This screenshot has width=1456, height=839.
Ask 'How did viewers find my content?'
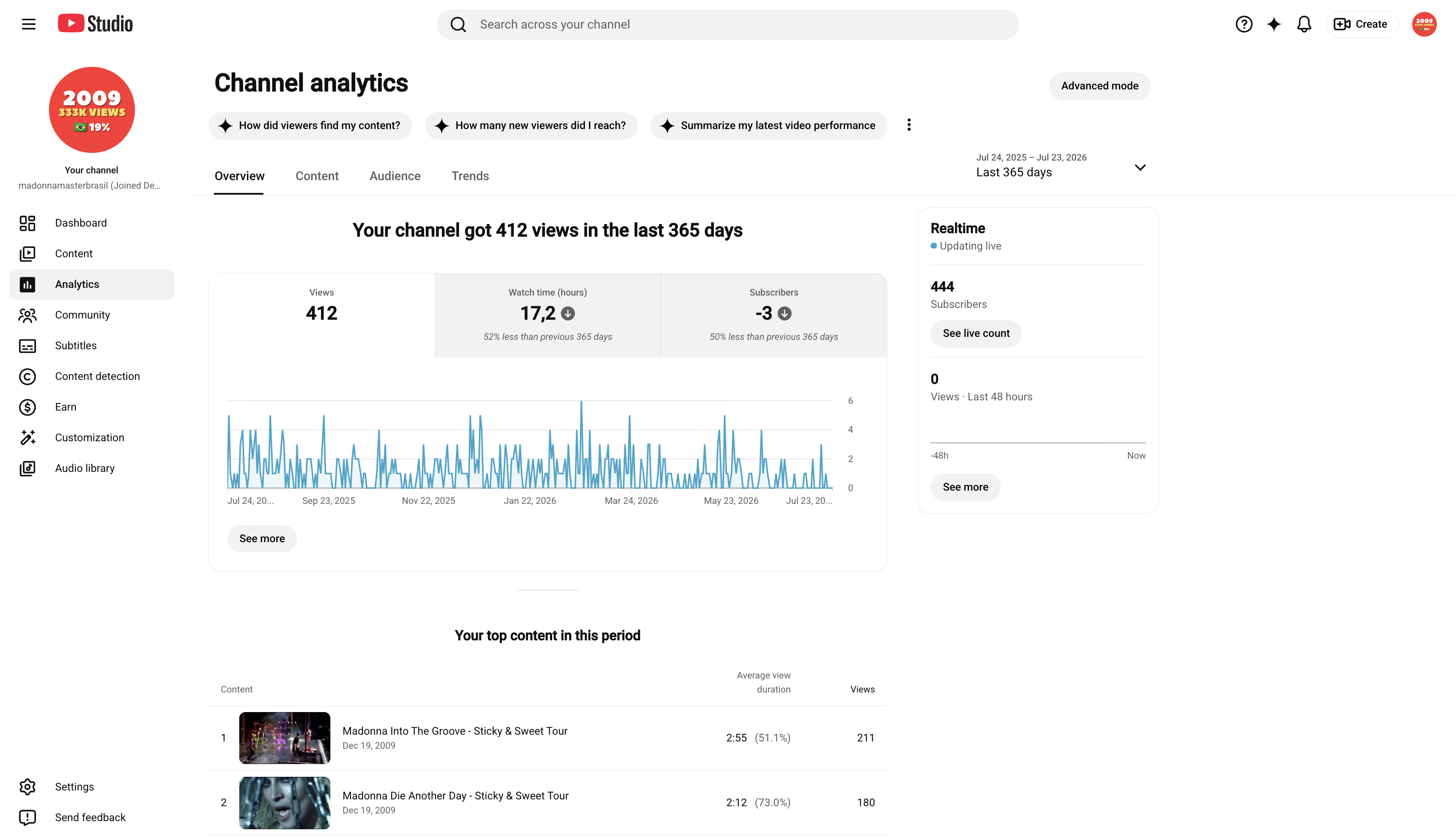point(310,126)
